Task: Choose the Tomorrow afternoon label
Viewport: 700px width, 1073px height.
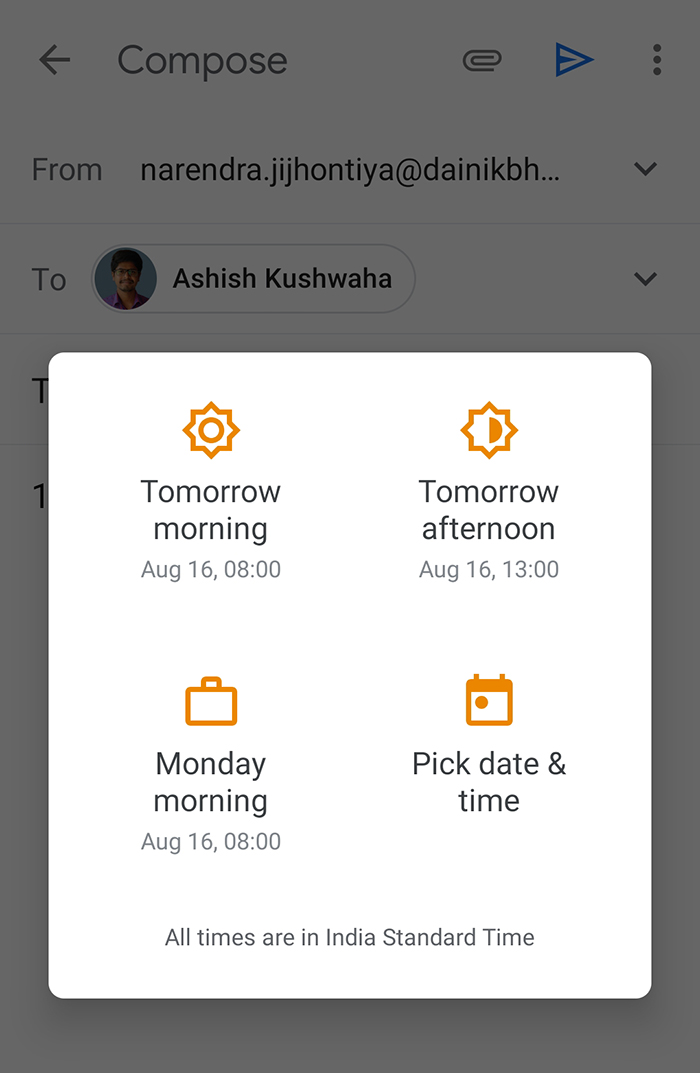Action: point(488,510)
